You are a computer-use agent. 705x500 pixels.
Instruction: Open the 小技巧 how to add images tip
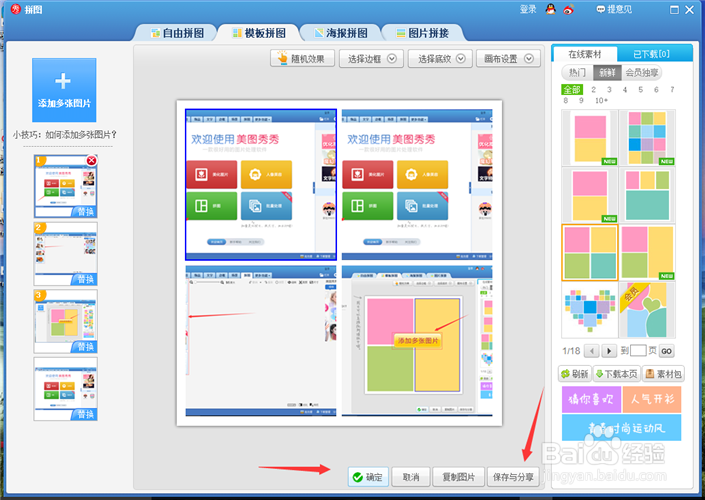[x=64, y=134]
